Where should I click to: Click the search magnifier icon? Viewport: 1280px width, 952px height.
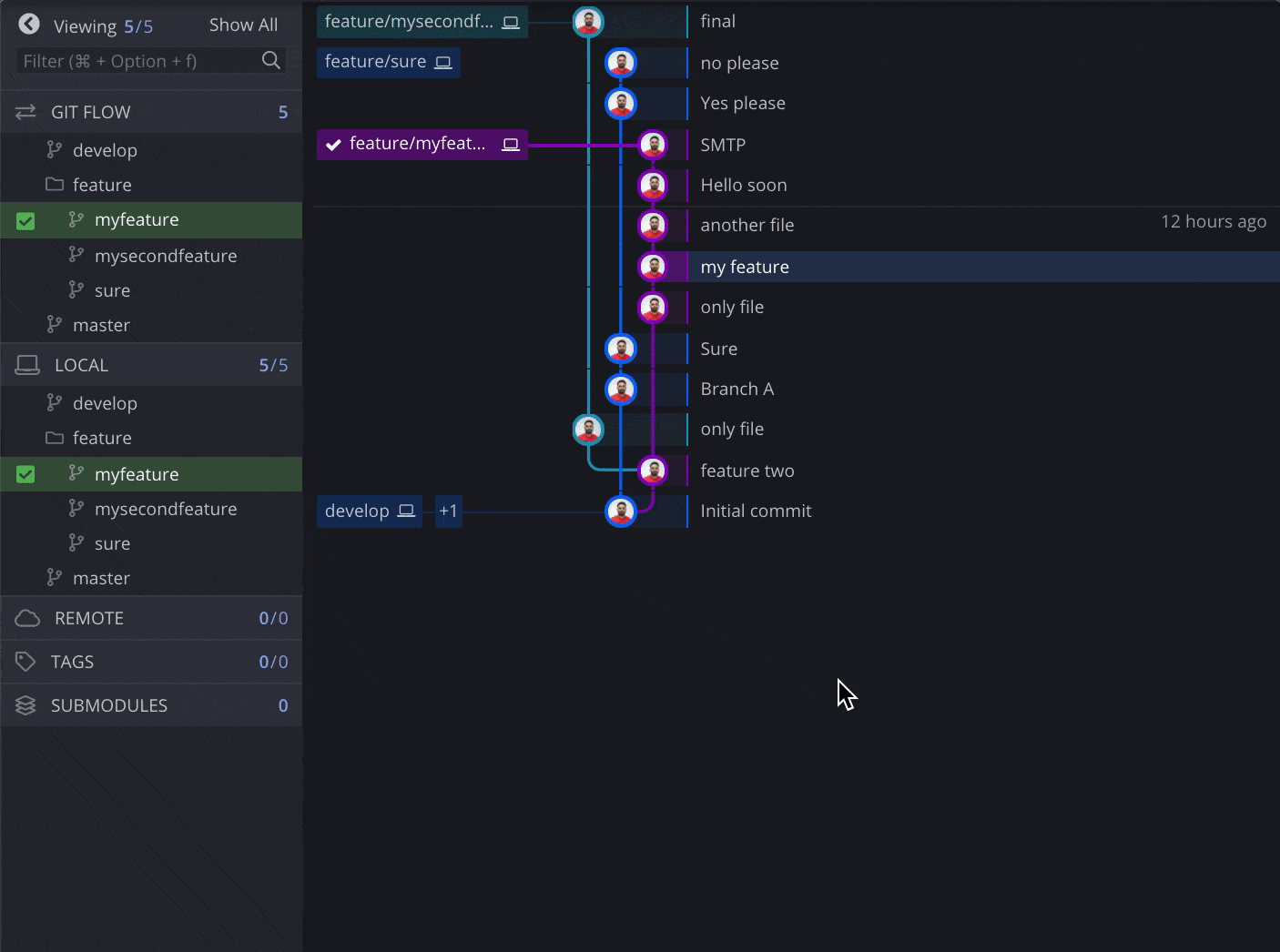[270, 61]
